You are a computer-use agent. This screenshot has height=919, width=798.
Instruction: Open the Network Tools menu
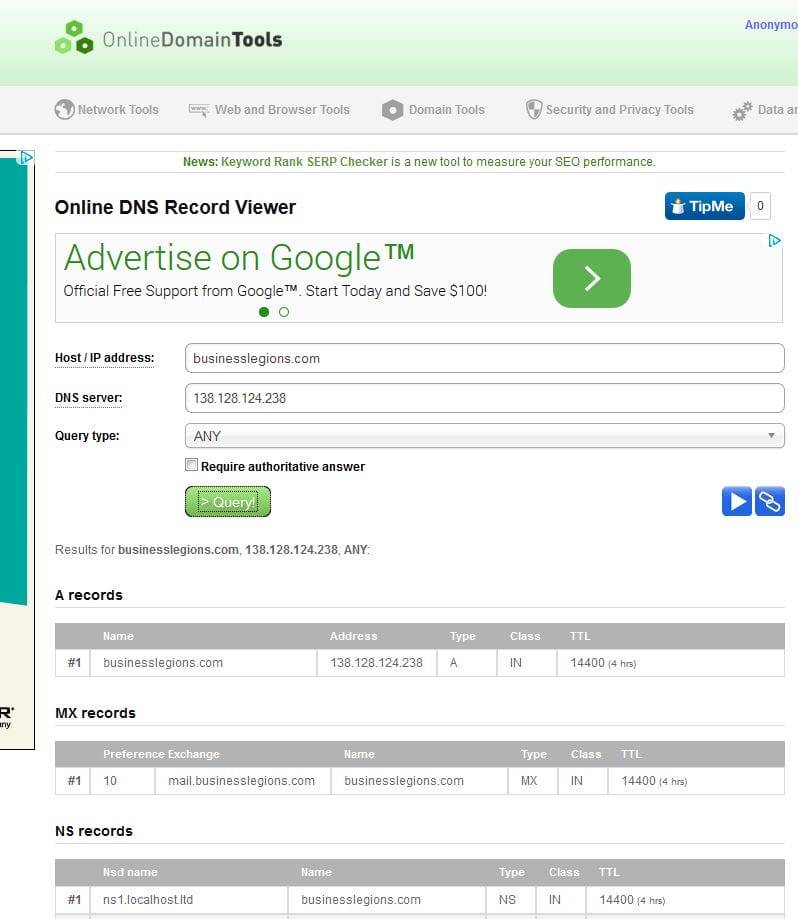[118, 110]
